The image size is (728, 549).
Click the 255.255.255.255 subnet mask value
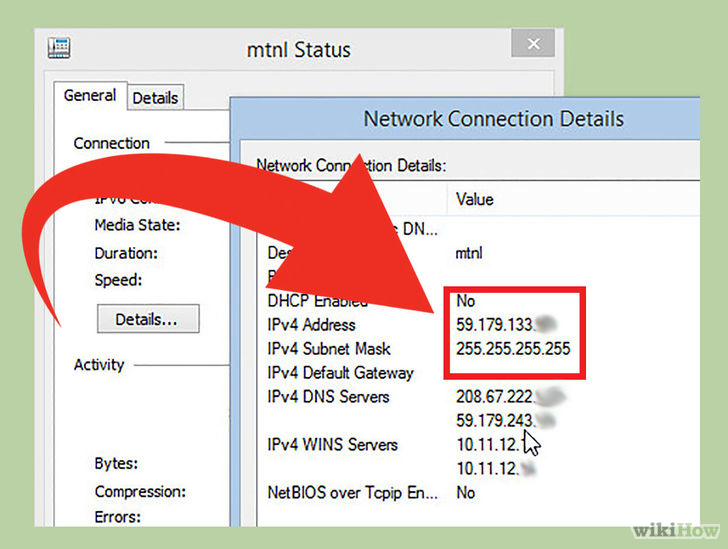click(513, 349)
